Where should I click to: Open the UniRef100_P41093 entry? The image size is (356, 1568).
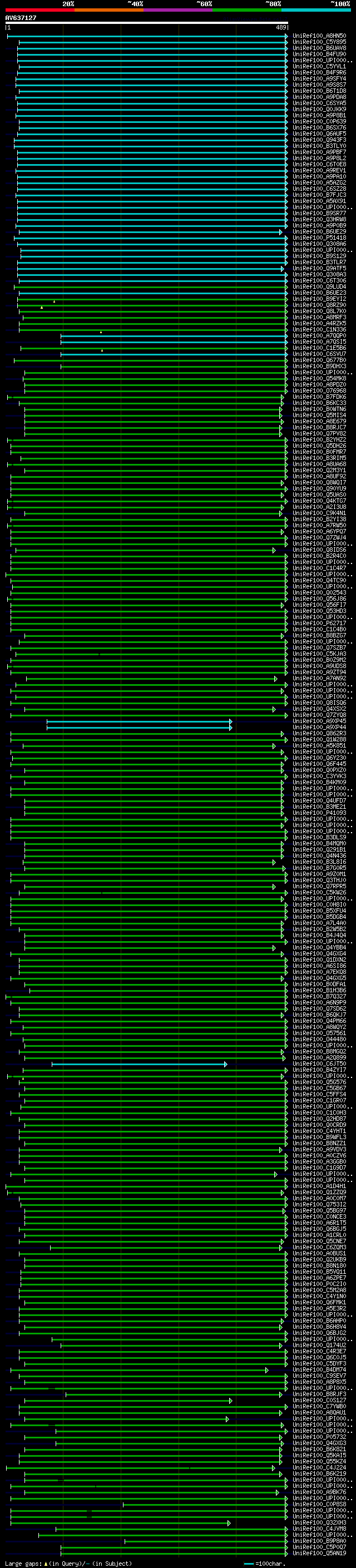[x=319, y=813]
